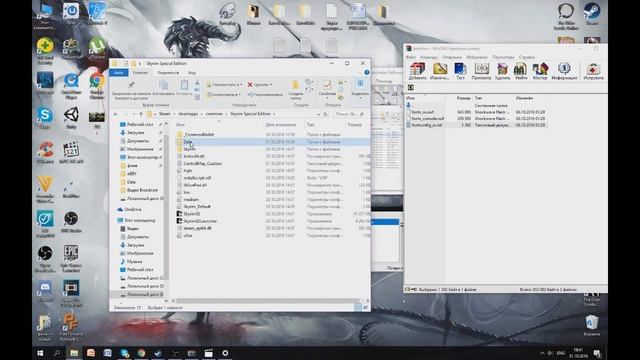Screen dimensions: 640x360
Task: Switch Explorer to large icons view toggle
Action: tap(365, 307)
